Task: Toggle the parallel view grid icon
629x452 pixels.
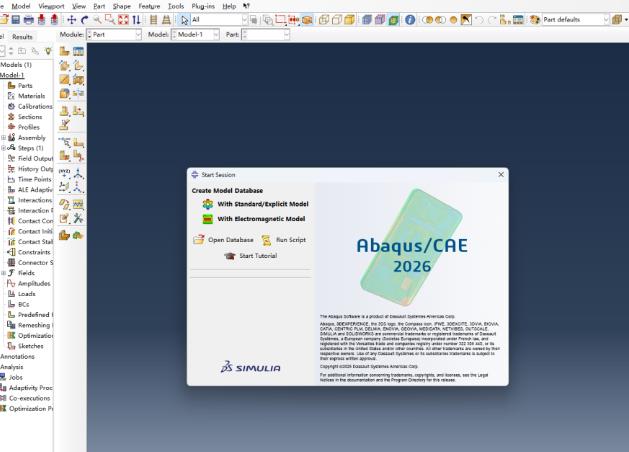Action: pyautogui.click(x=154, y=20)
